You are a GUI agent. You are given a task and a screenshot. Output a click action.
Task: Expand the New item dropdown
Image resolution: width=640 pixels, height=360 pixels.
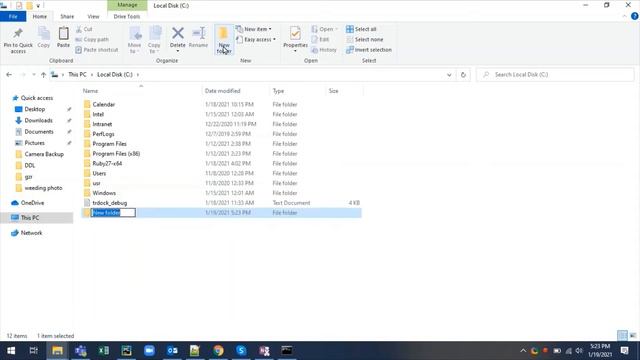click(x=254, y=29)
